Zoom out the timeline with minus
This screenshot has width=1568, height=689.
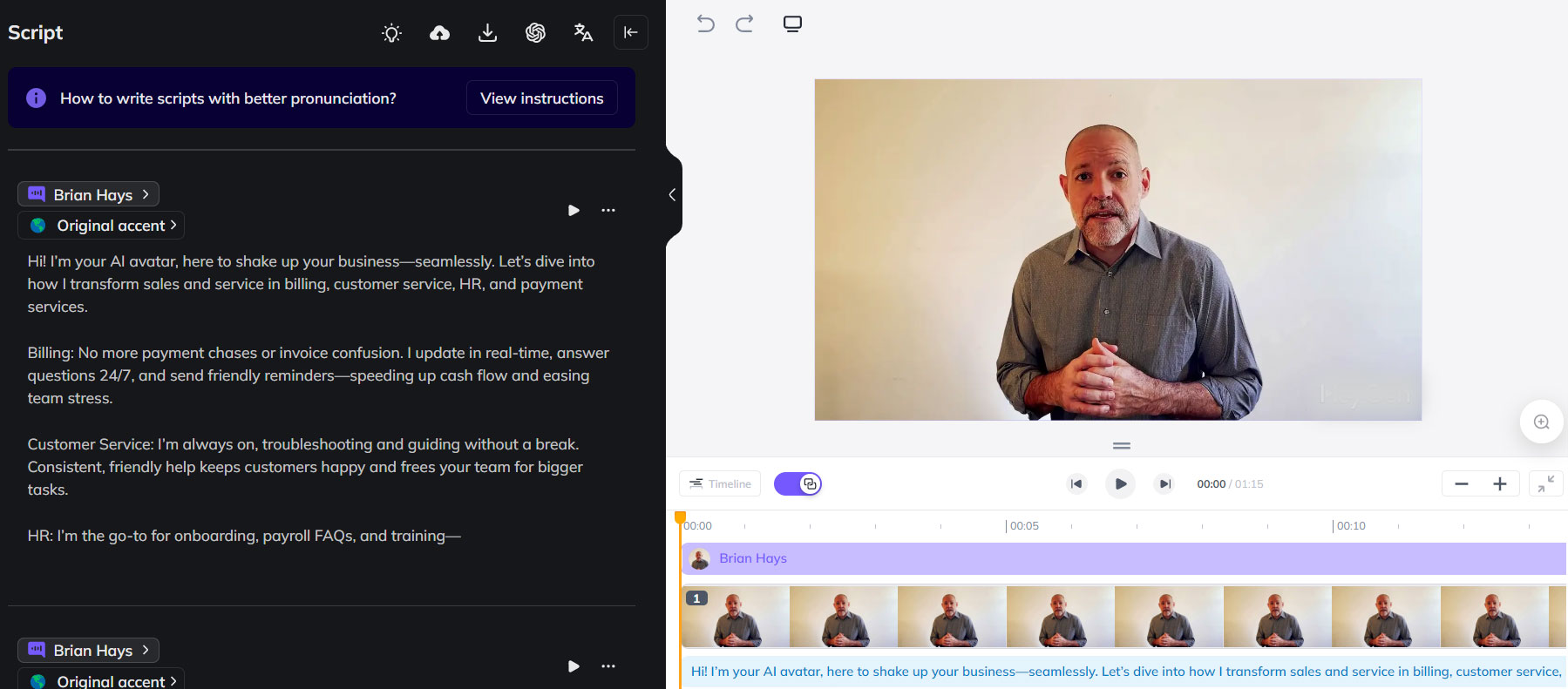pos(1462,483)
